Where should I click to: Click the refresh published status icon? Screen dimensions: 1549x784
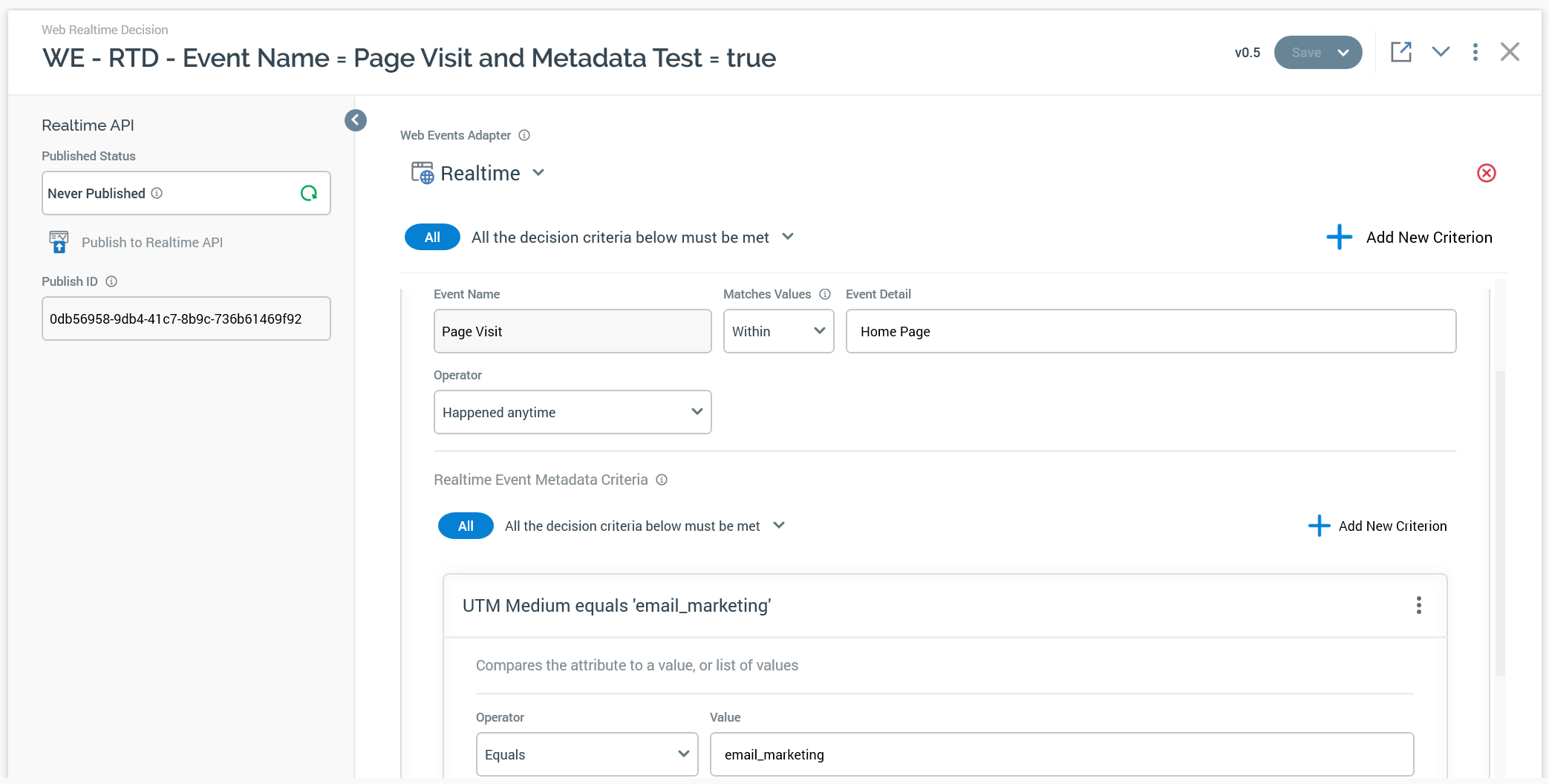click(x=309, y=193)
